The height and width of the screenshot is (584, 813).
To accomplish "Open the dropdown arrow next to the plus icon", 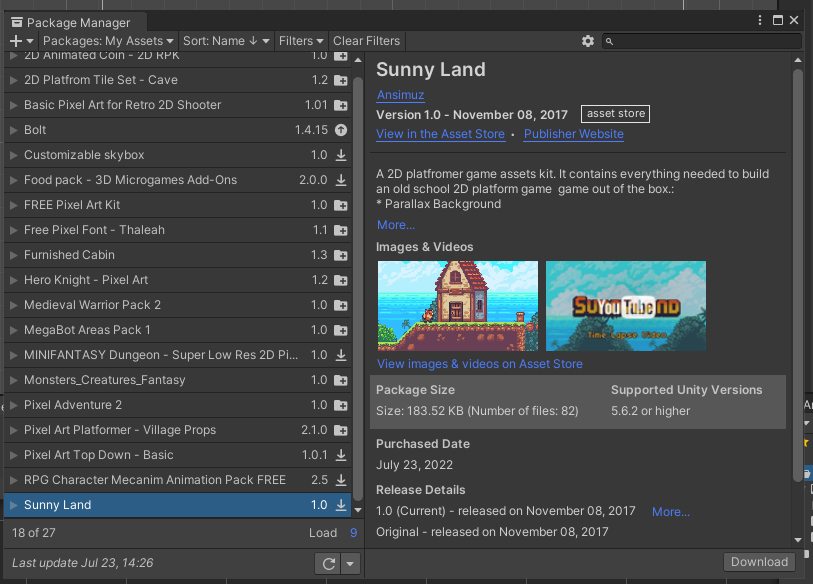I will click(x=30, y=41).
